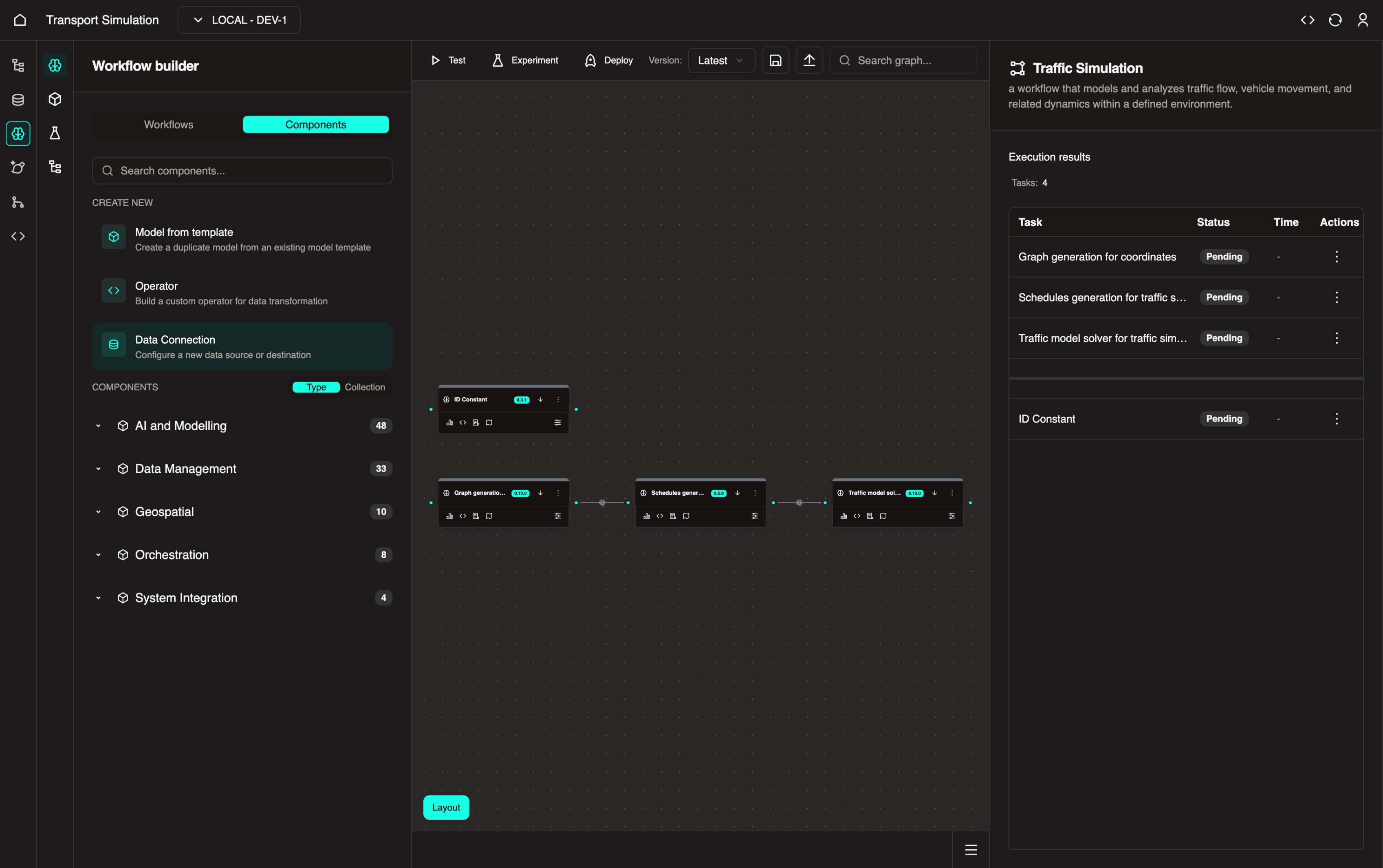
Task: Click the code icon on ID Constant node
Action: 462,423
